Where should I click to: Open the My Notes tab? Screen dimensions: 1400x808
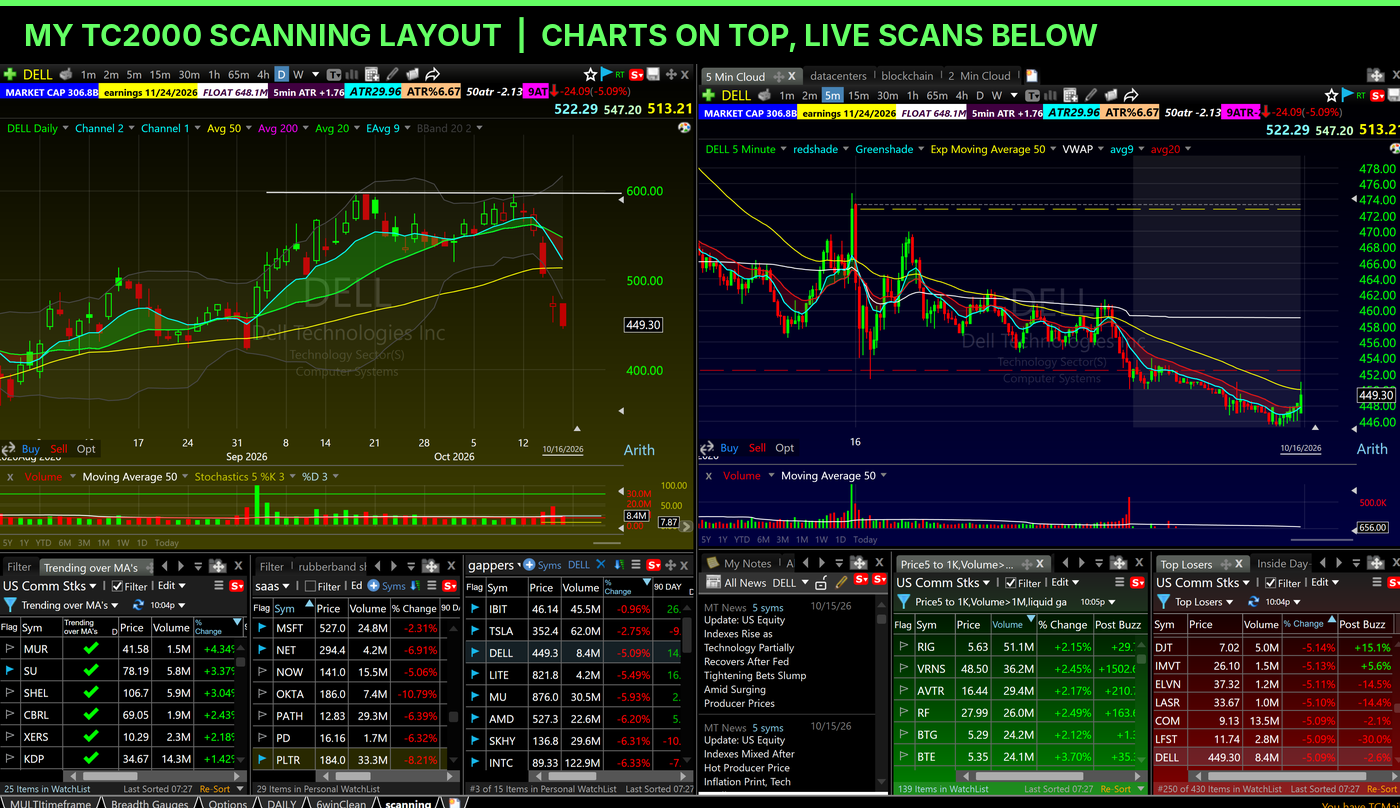740,563
